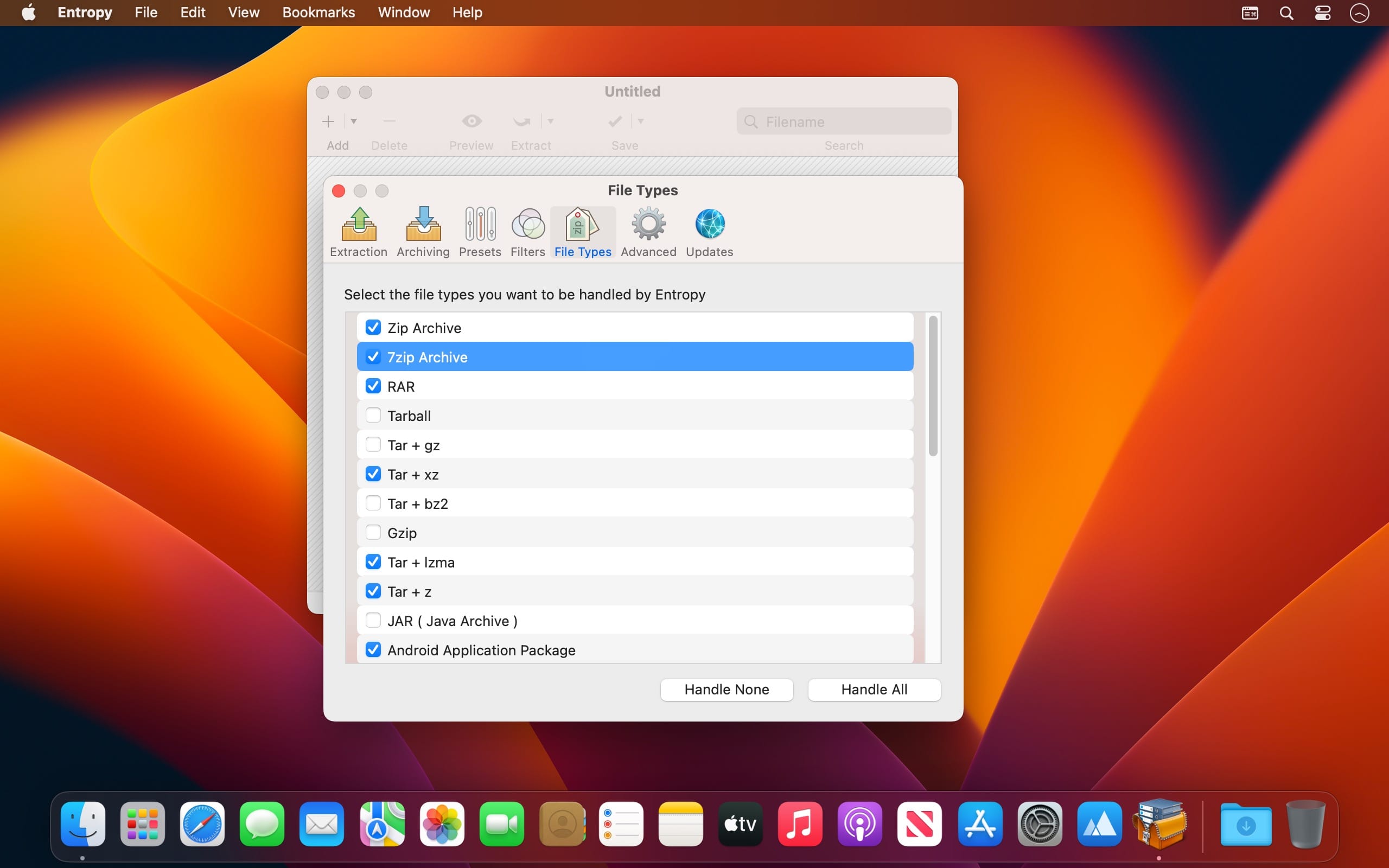Close the File Types preferences window

(339, 190)
